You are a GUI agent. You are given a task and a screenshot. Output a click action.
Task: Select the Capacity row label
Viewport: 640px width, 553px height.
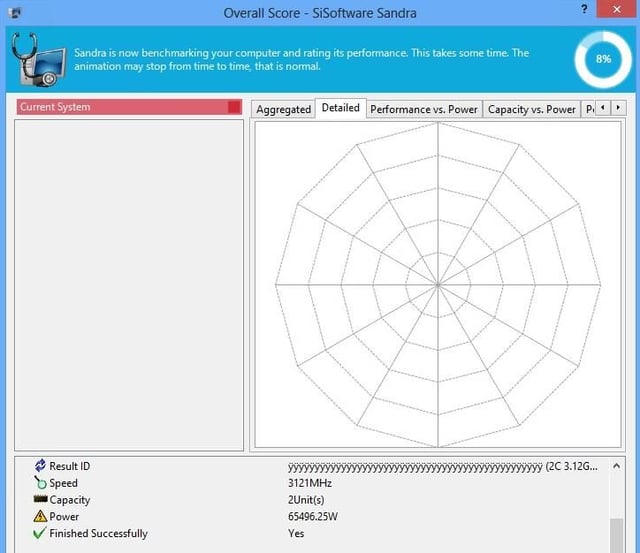click(x=69, y=500)
